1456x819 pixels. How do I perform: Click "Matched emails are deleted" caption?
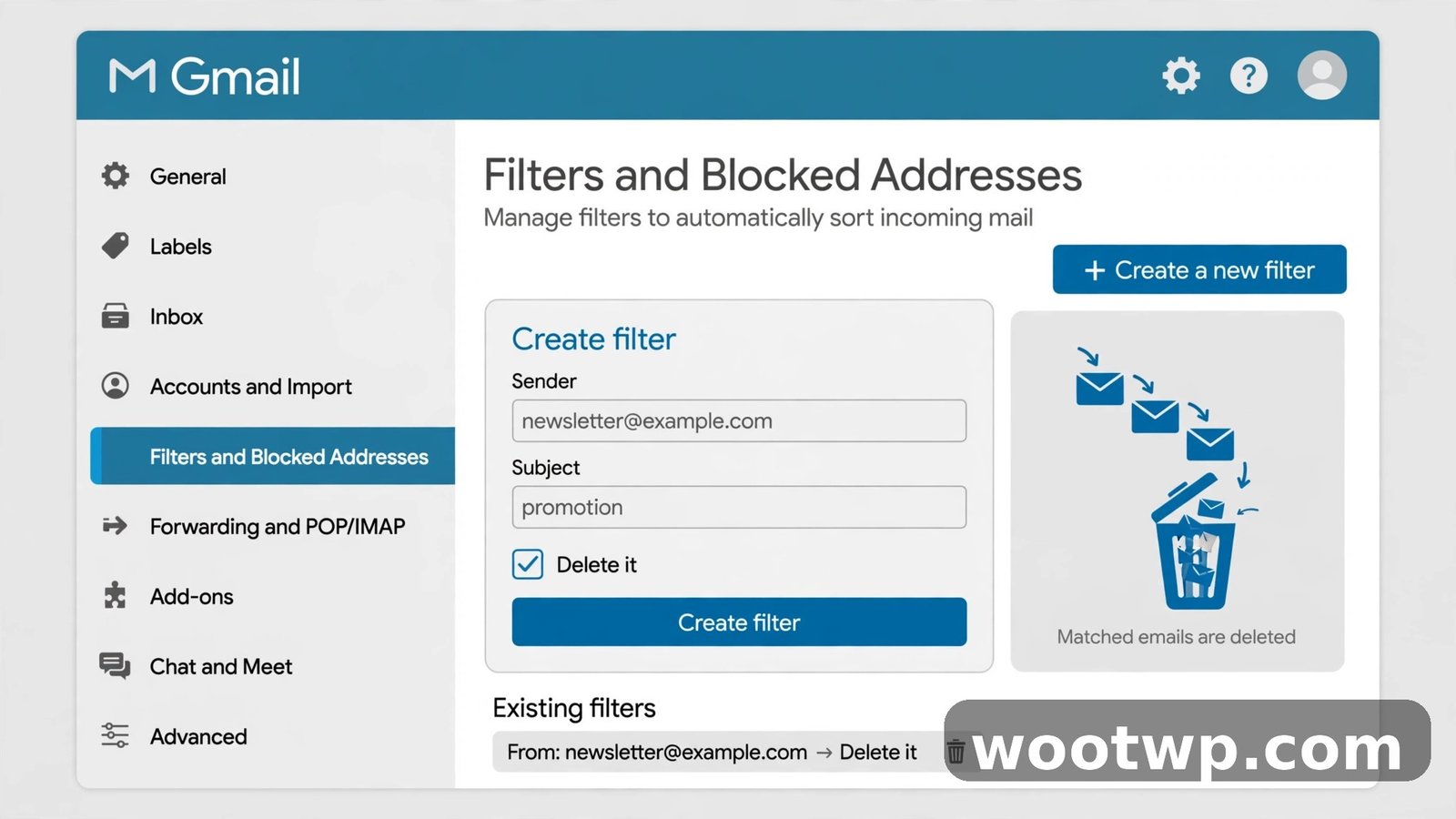tap(1176, 637)
